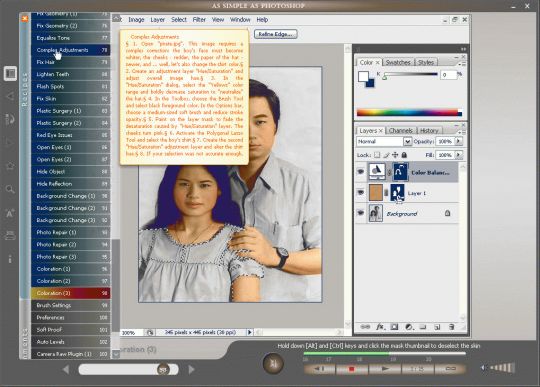
Task: Open the Fix Hair recipe
Action: [71, 62]
